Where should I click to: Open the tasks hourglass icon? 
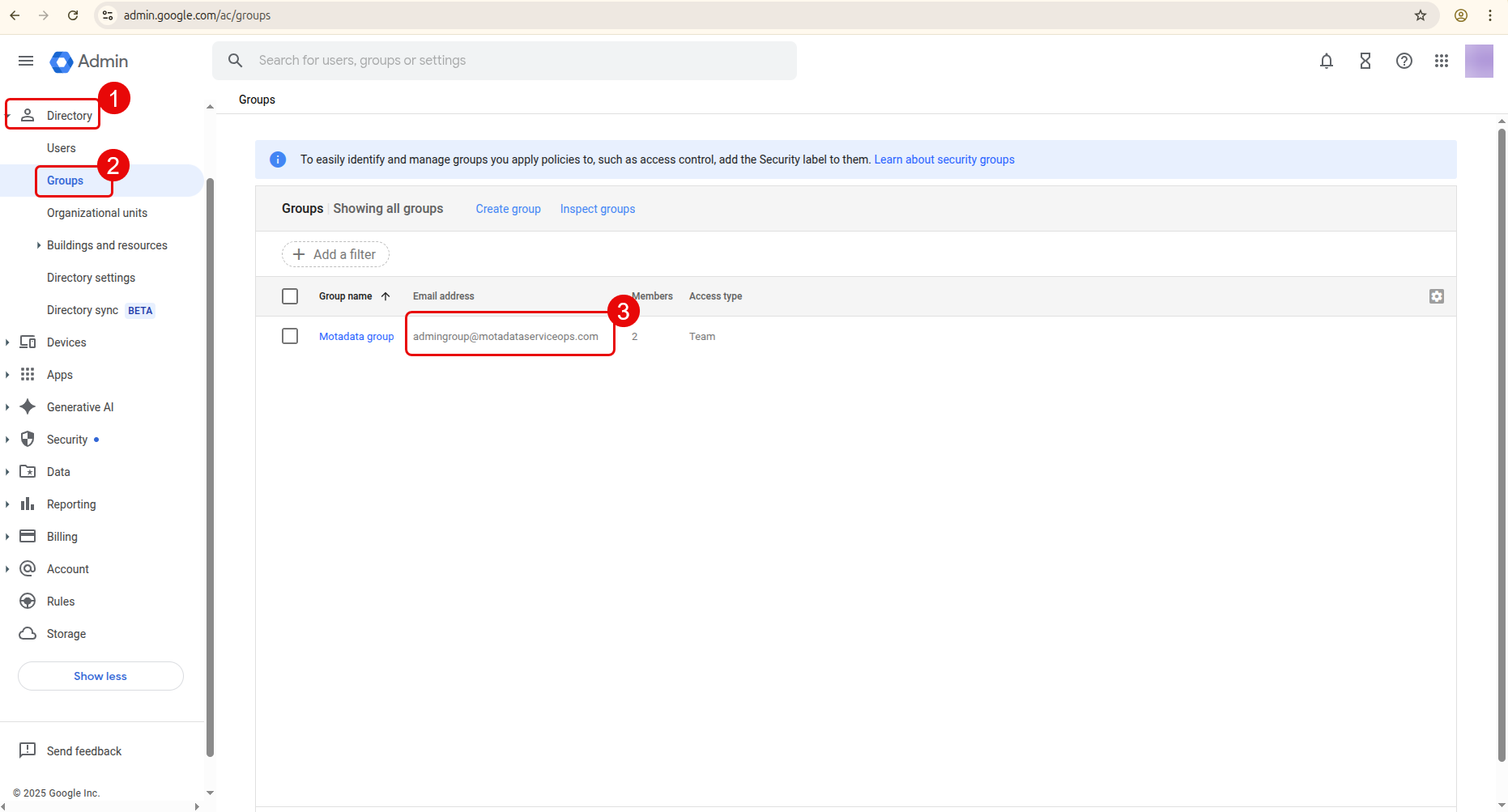pyautogui.click(x=1365, y=61)
